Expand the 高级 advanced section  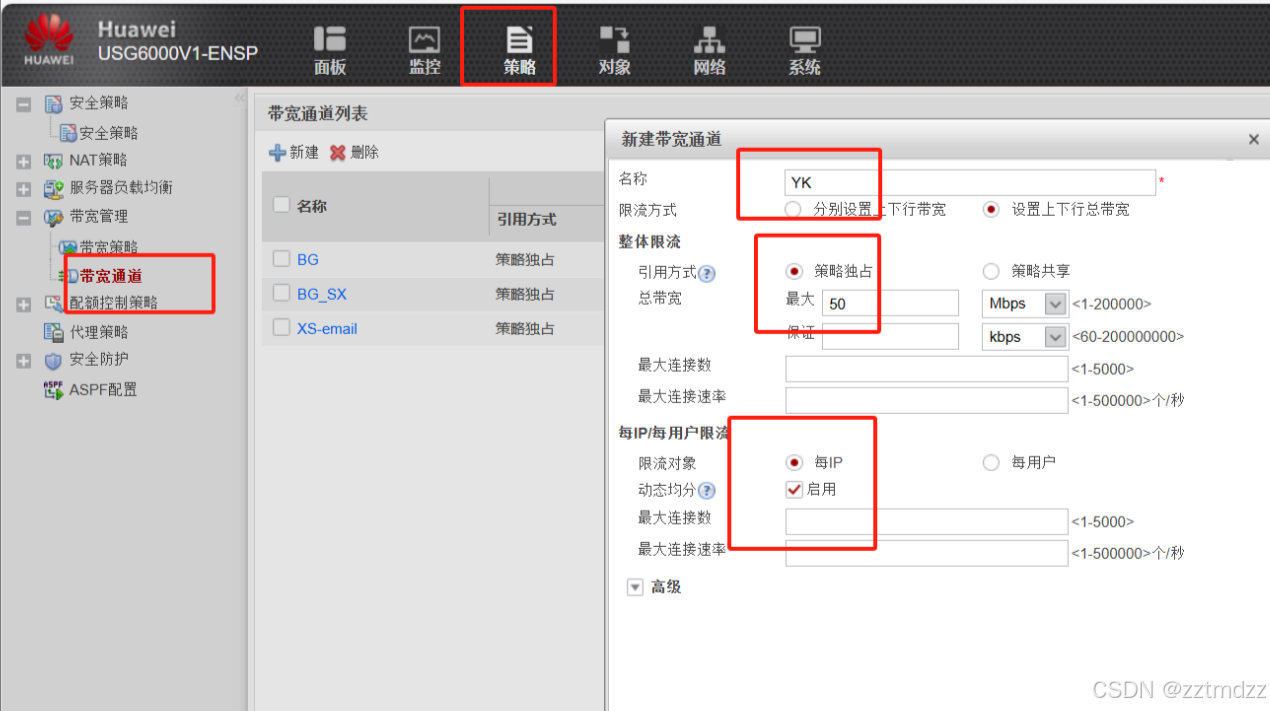click(634, 587)
